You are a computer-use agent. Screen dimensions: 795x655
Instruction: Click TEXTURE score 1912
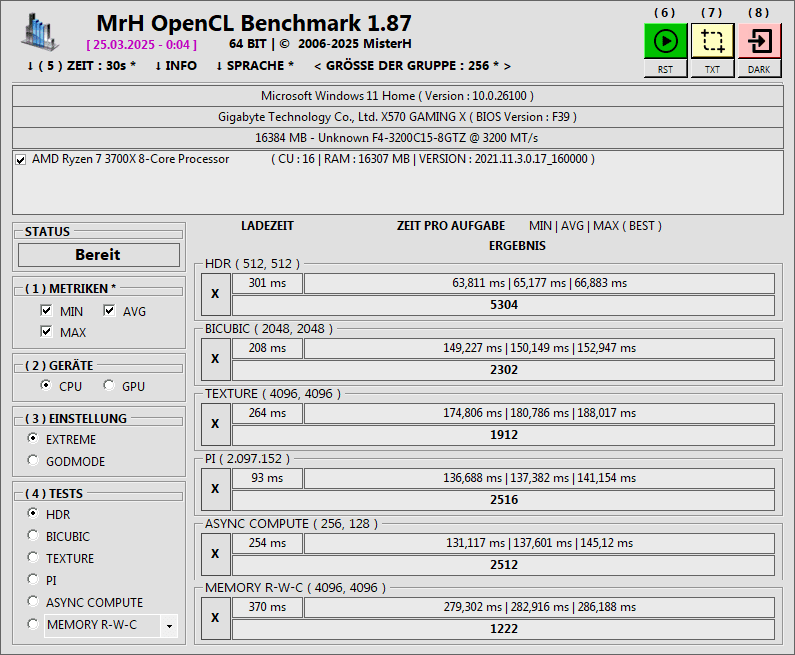[503, 435]
